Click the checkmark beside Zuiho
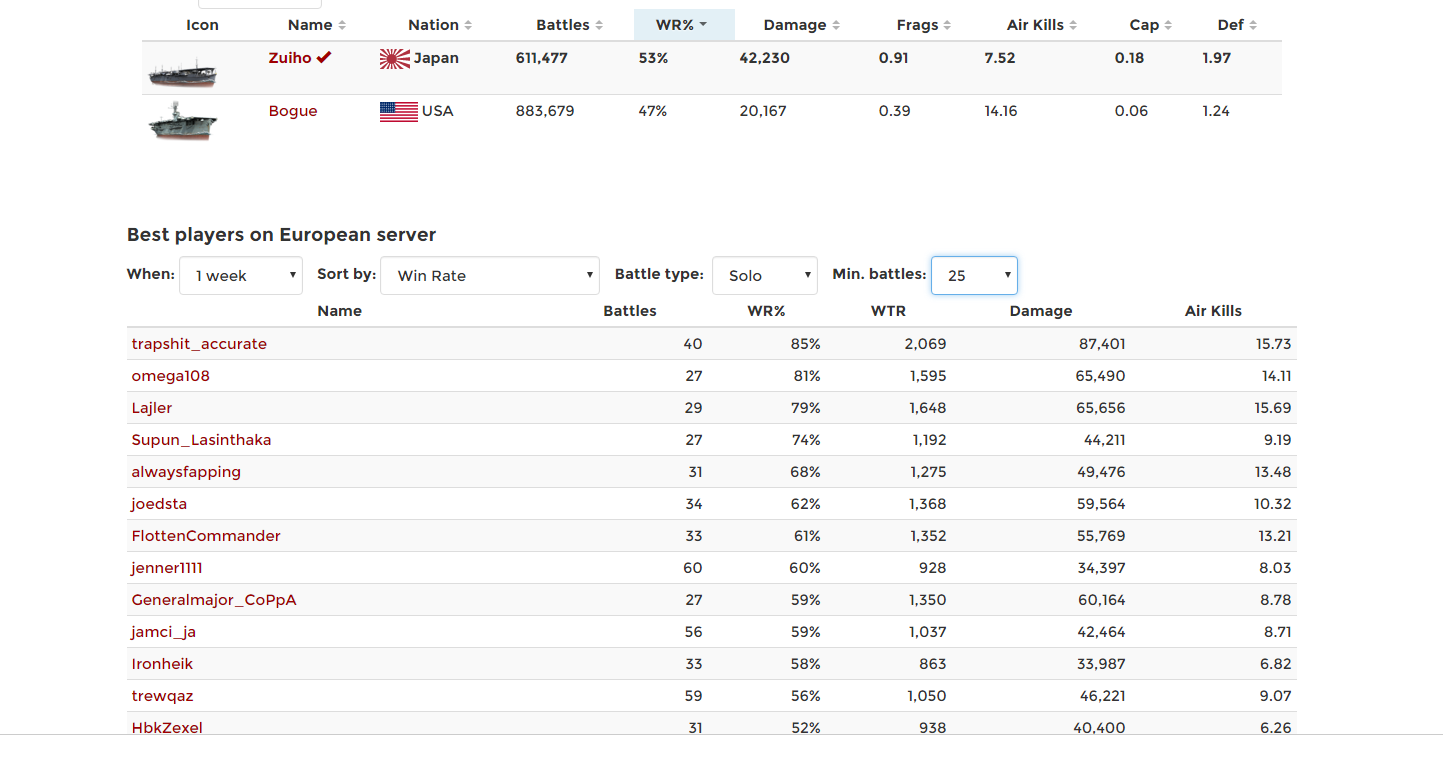1443x761 pixels. (x=324, y=58)
